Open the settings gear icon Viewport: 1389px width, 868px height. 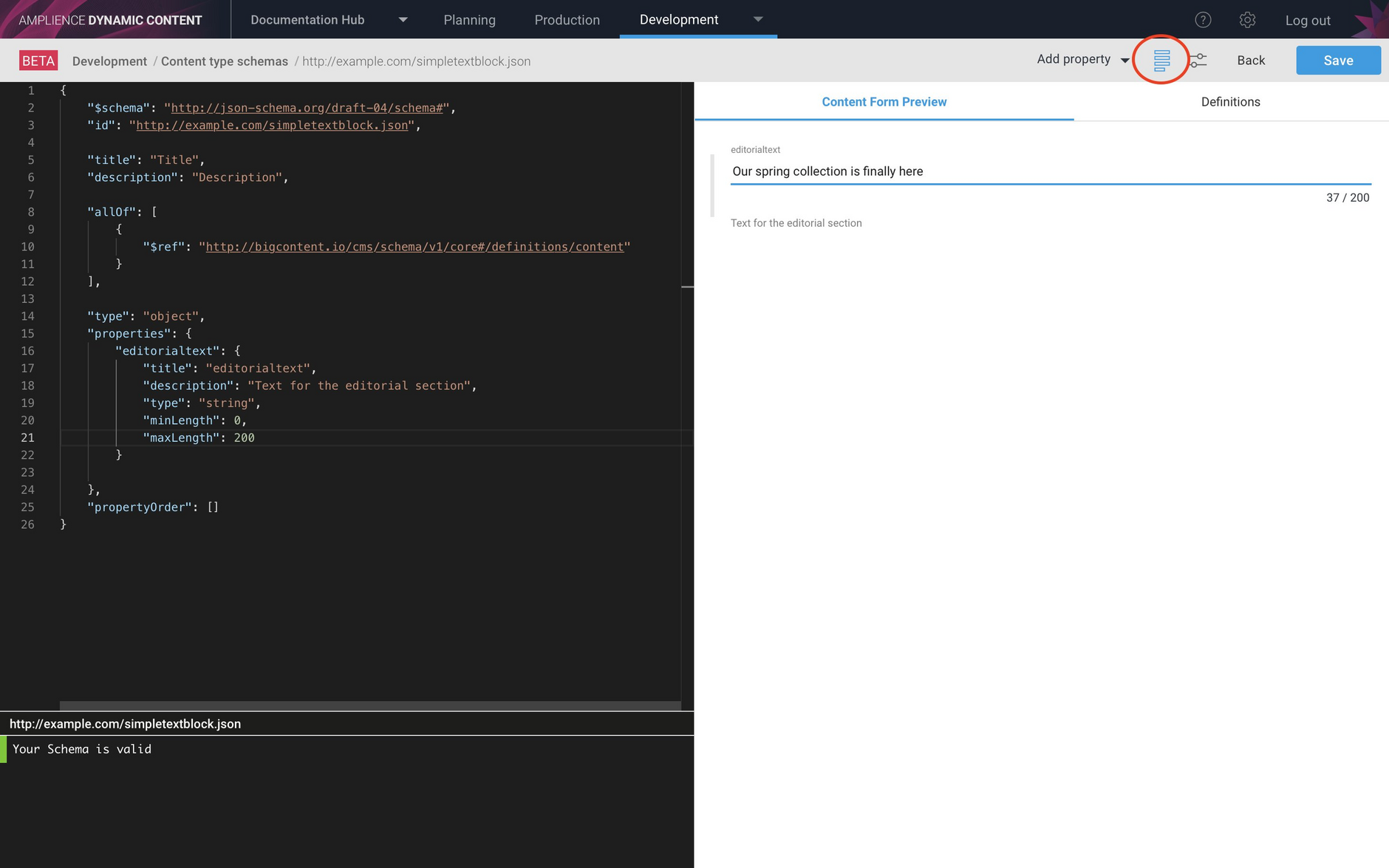point(1247,20)
